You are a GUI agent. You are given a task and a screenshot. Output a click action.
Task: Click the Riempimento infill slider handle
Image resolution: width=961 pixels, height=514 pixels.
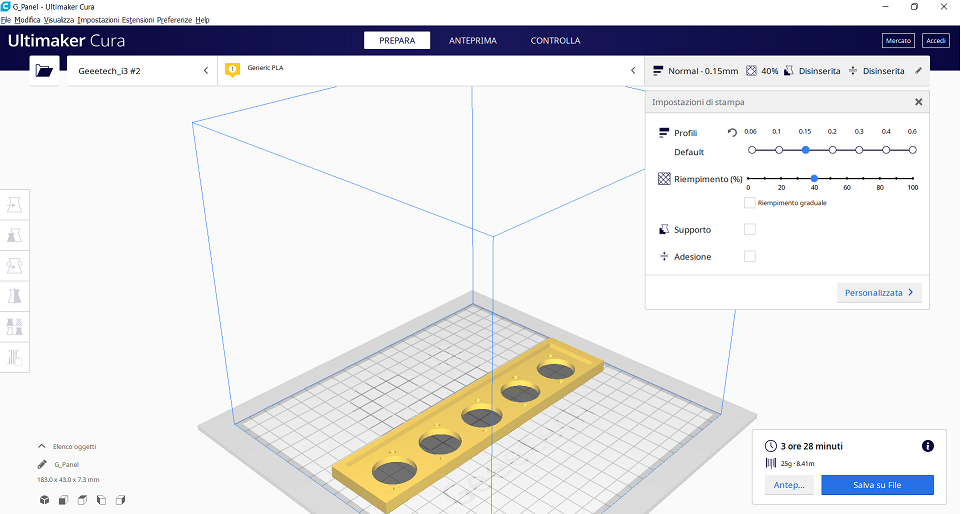[x=814, y=178]
